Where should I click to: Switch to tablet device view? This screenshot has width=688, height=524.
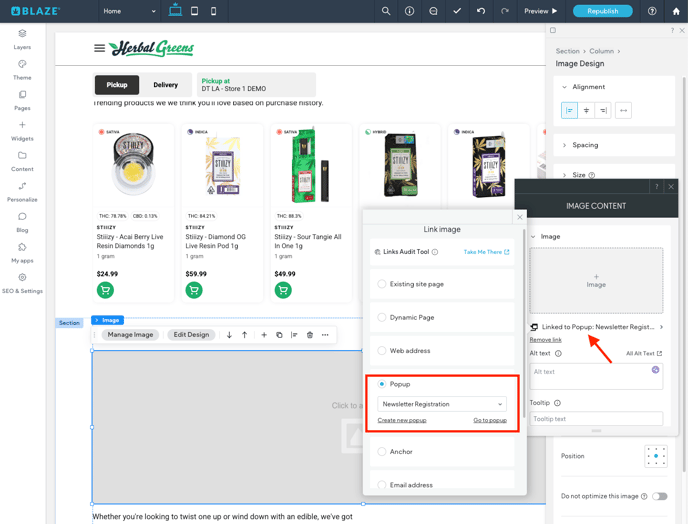coord(194,11)
